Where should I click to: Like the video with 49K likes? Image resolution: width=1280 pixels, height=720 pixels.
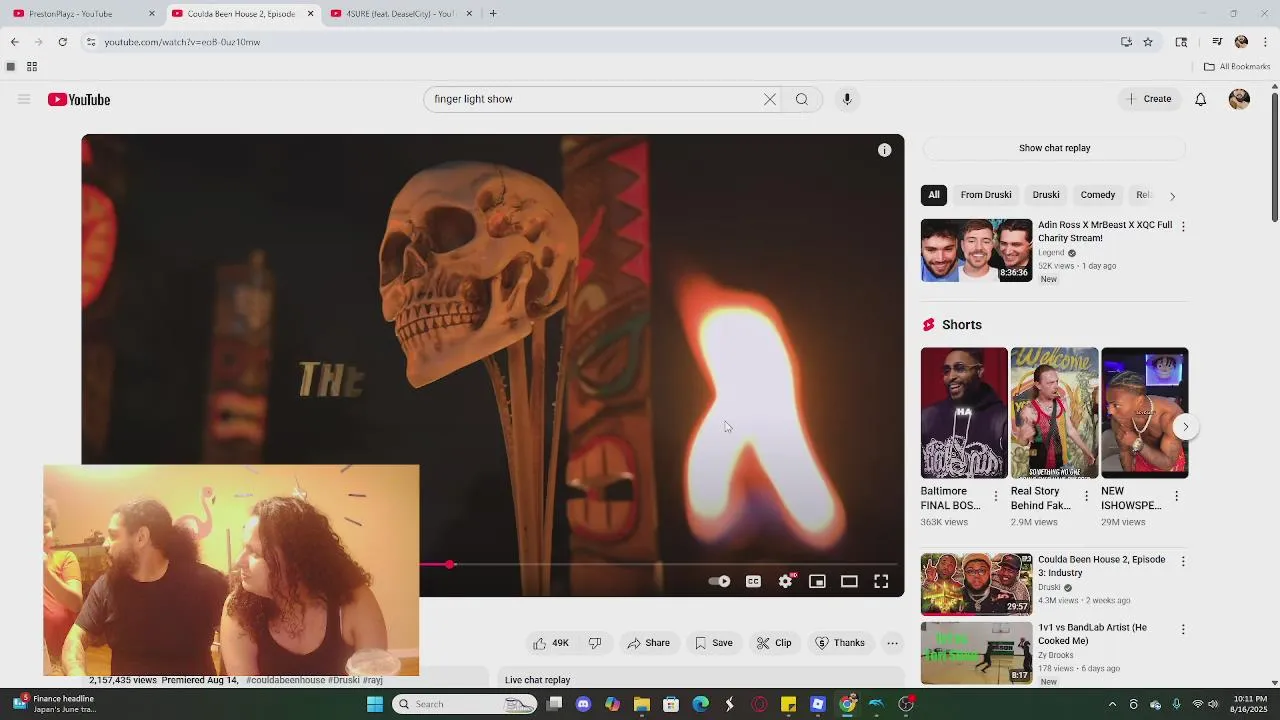point(551,643)
